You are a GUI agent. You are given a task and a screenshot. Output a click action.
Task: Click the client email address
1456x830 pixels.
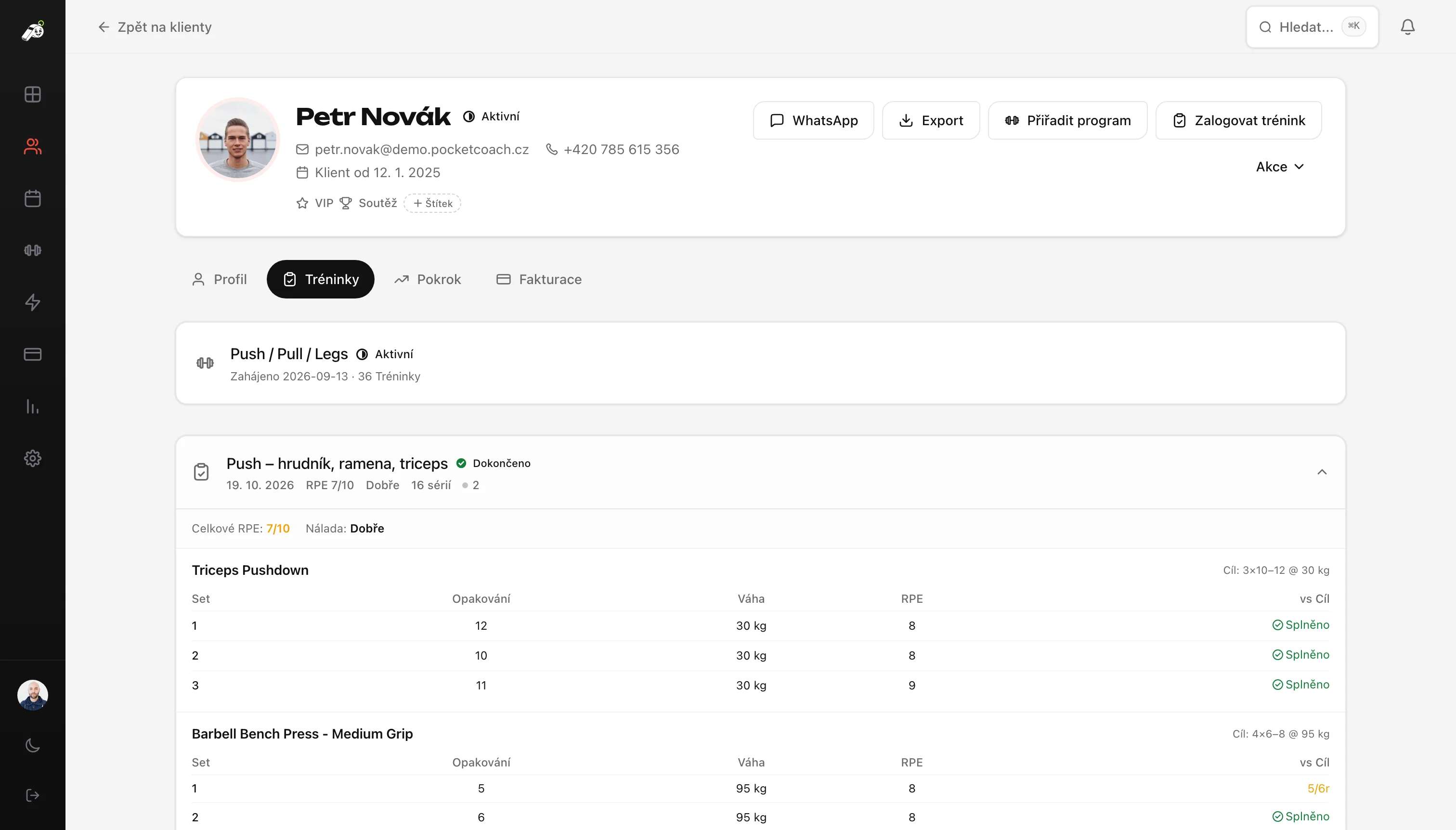tap(421, 149)
